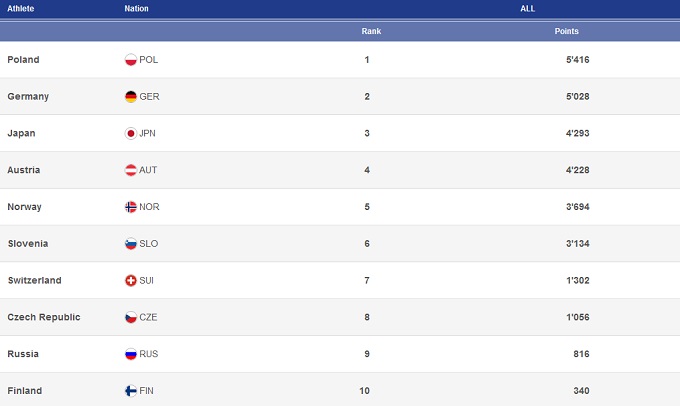Image resolution: width=680 pixels, height=406 pixels.
Task: Click the Poland flag icon
Action: [130, 60]
